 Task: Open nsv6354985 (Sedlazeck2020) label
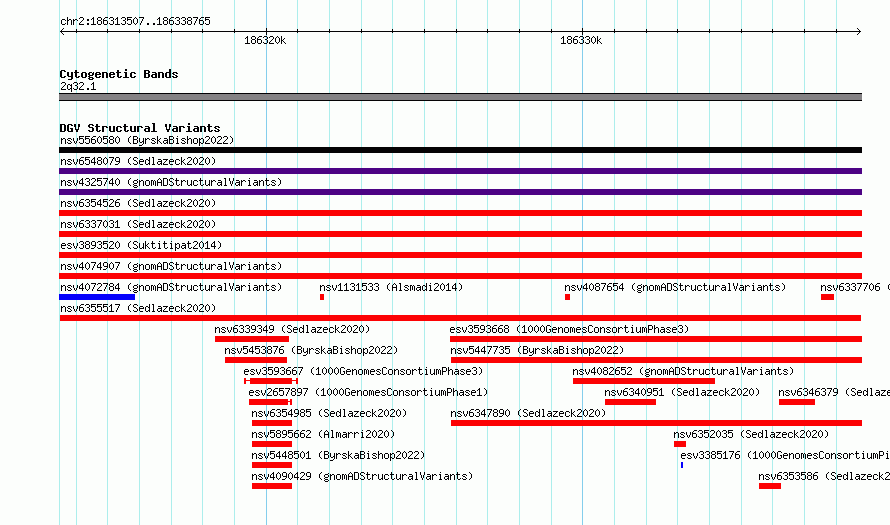[329, 413]
